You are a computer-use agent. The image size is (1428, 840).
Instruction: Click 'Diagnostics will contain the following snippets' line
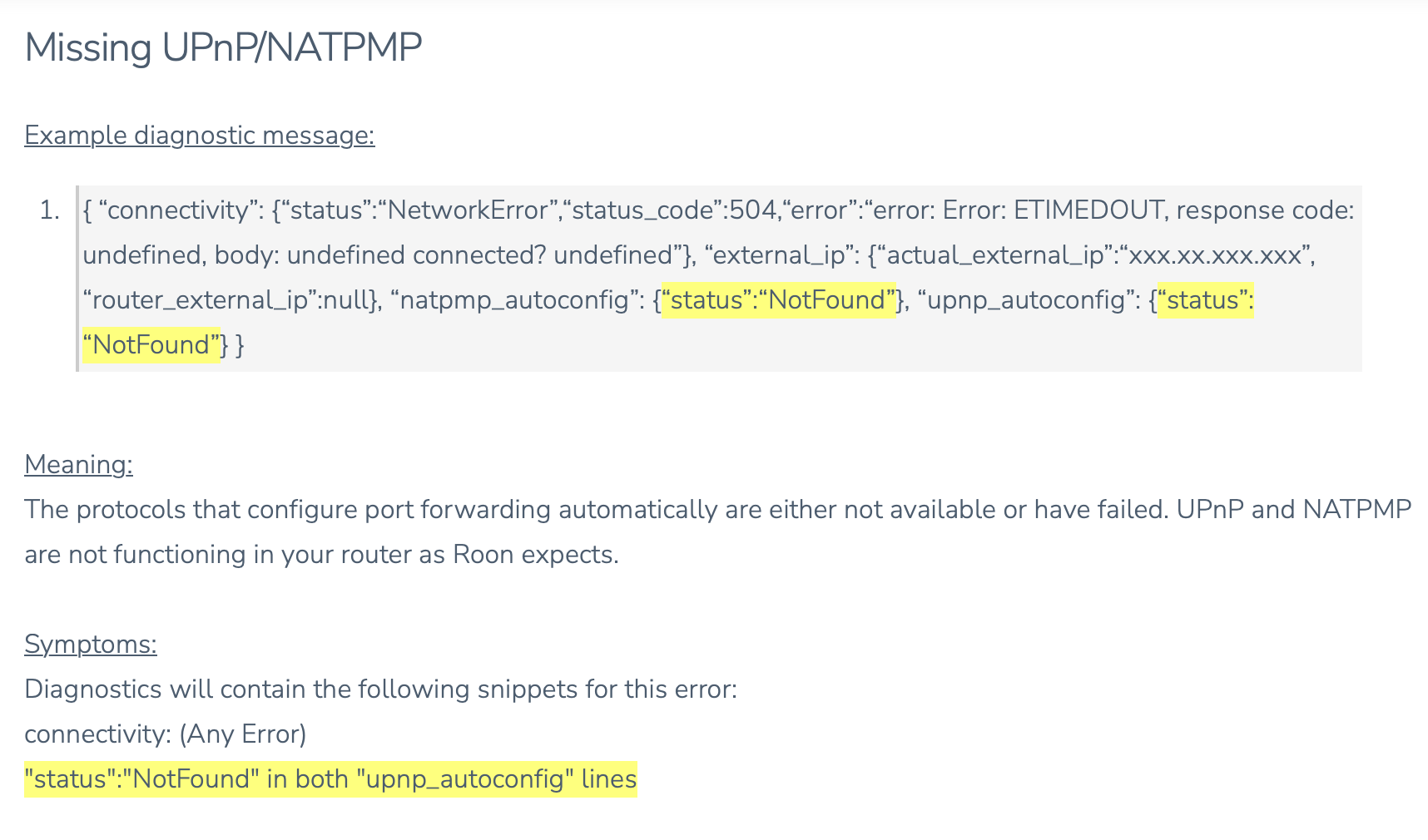click(381, 689)
